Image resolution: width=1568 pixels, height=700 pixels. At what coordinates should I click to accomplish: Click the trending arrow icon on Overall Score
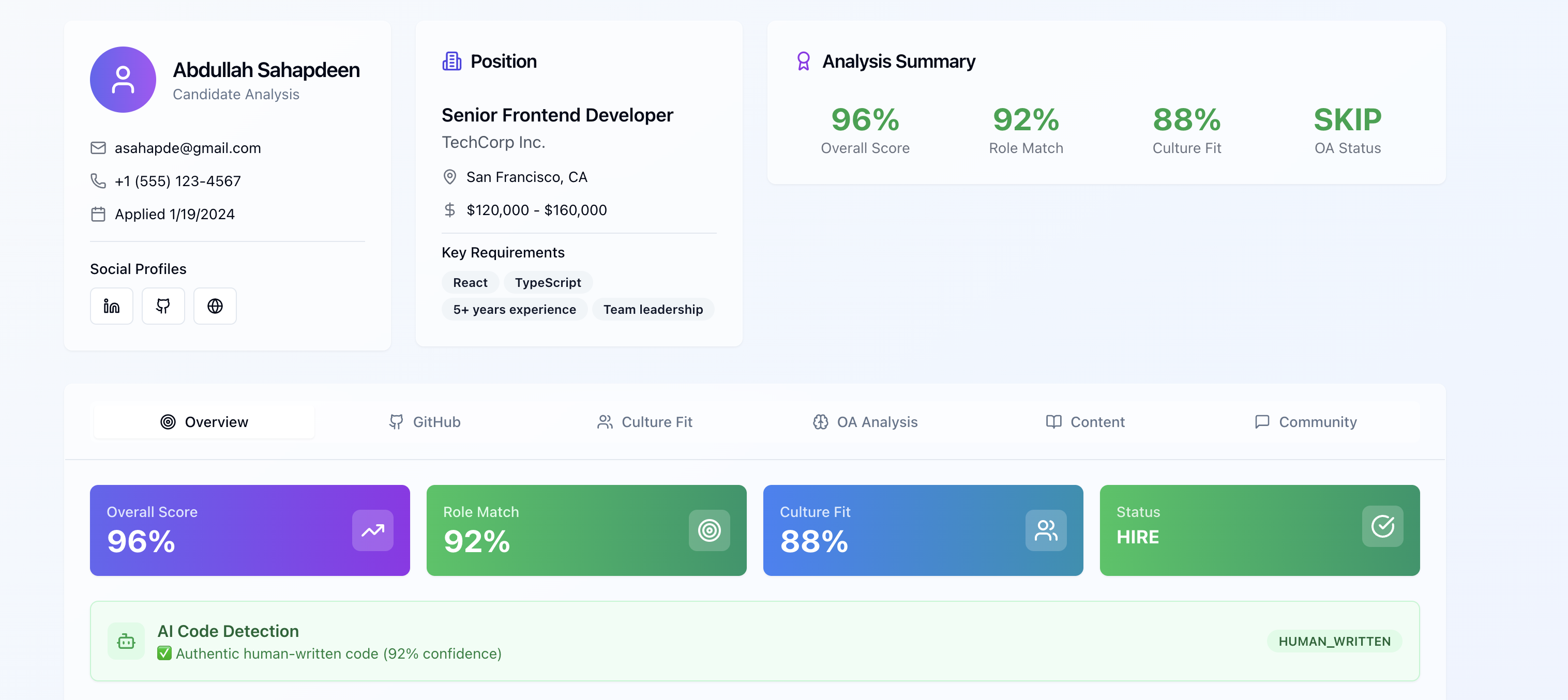[372, 530]
